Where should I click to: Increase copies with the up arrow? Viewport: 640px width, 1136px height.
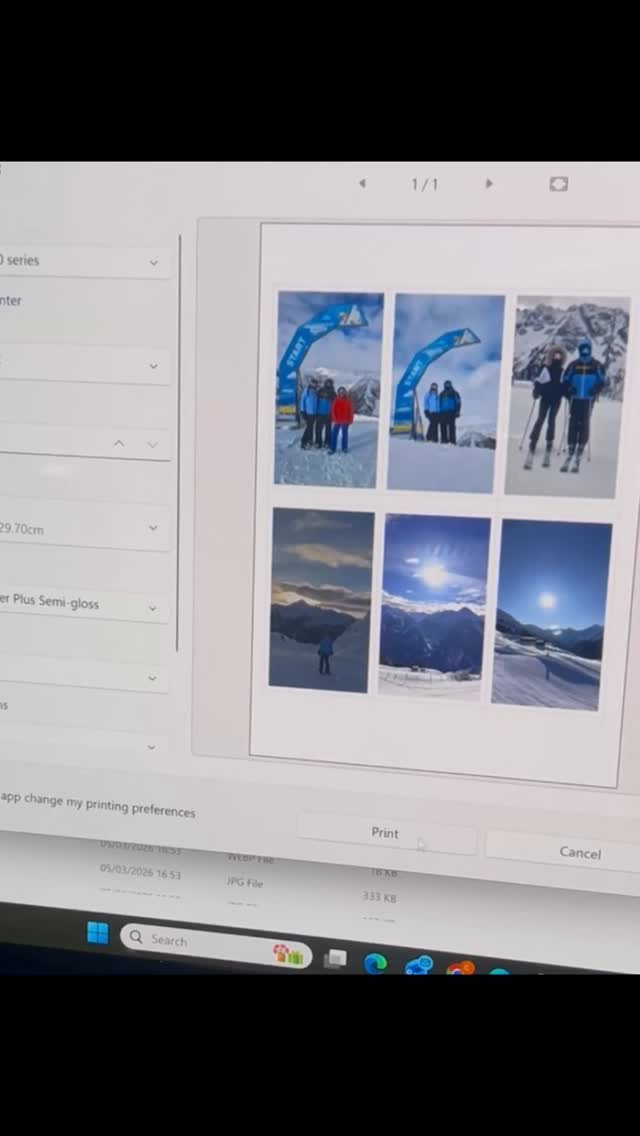tap(119, 443)
